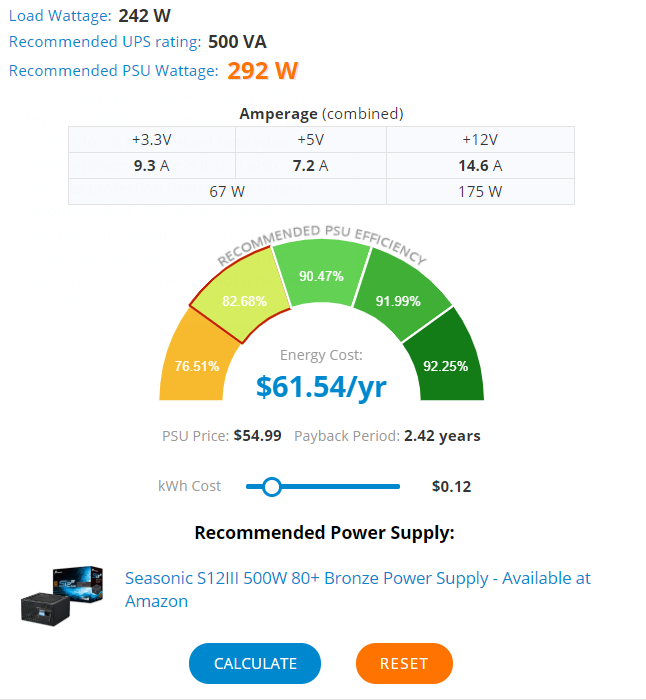Select the 82.68% highlighted efficiency segment
The width and height of the screenshot is (646, 700).
pos(243,299)
